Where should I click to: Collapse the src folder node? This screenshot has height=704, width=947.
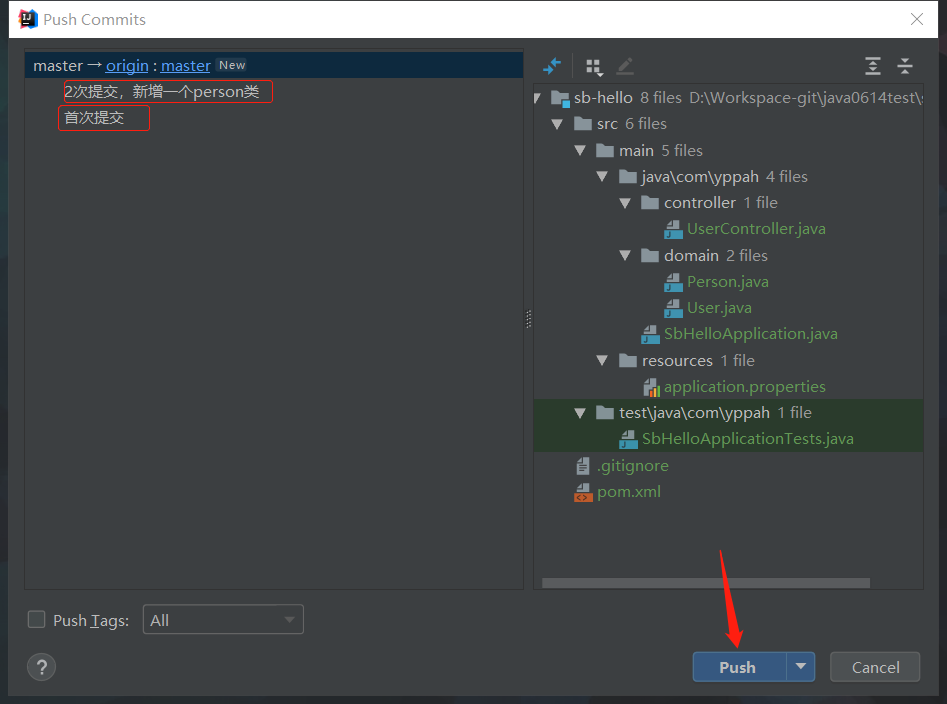(558, 124)
